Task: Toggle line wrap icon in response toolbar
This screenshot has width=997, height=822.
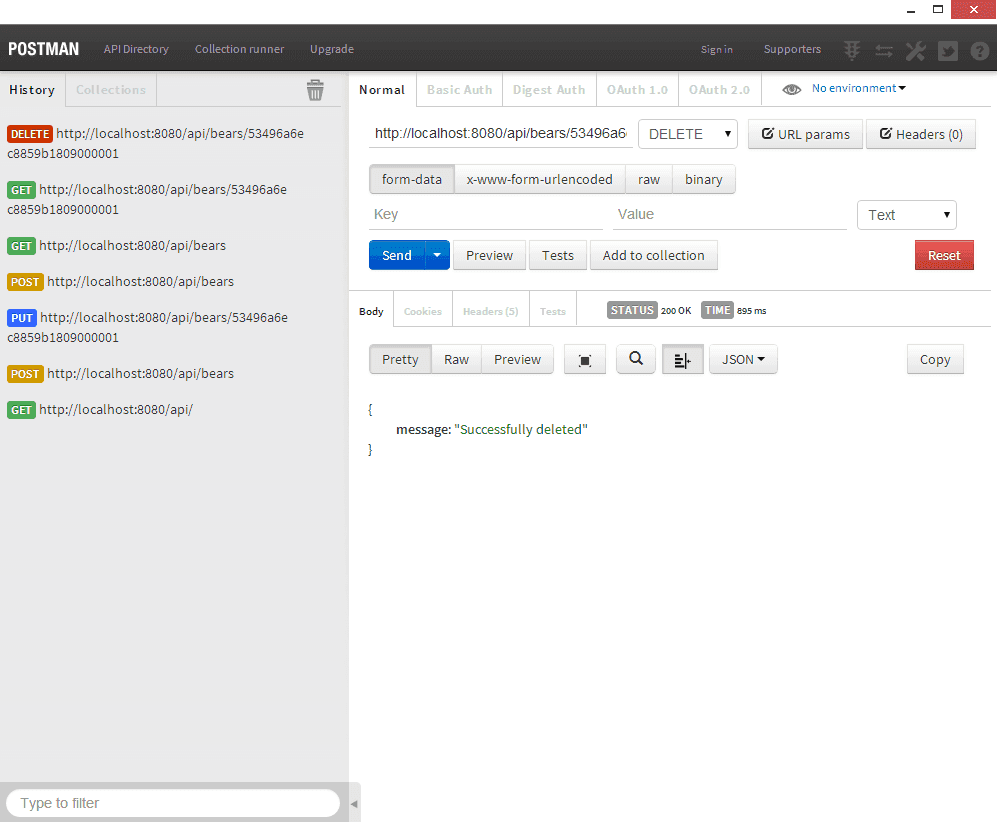Action: pos(682,360)
